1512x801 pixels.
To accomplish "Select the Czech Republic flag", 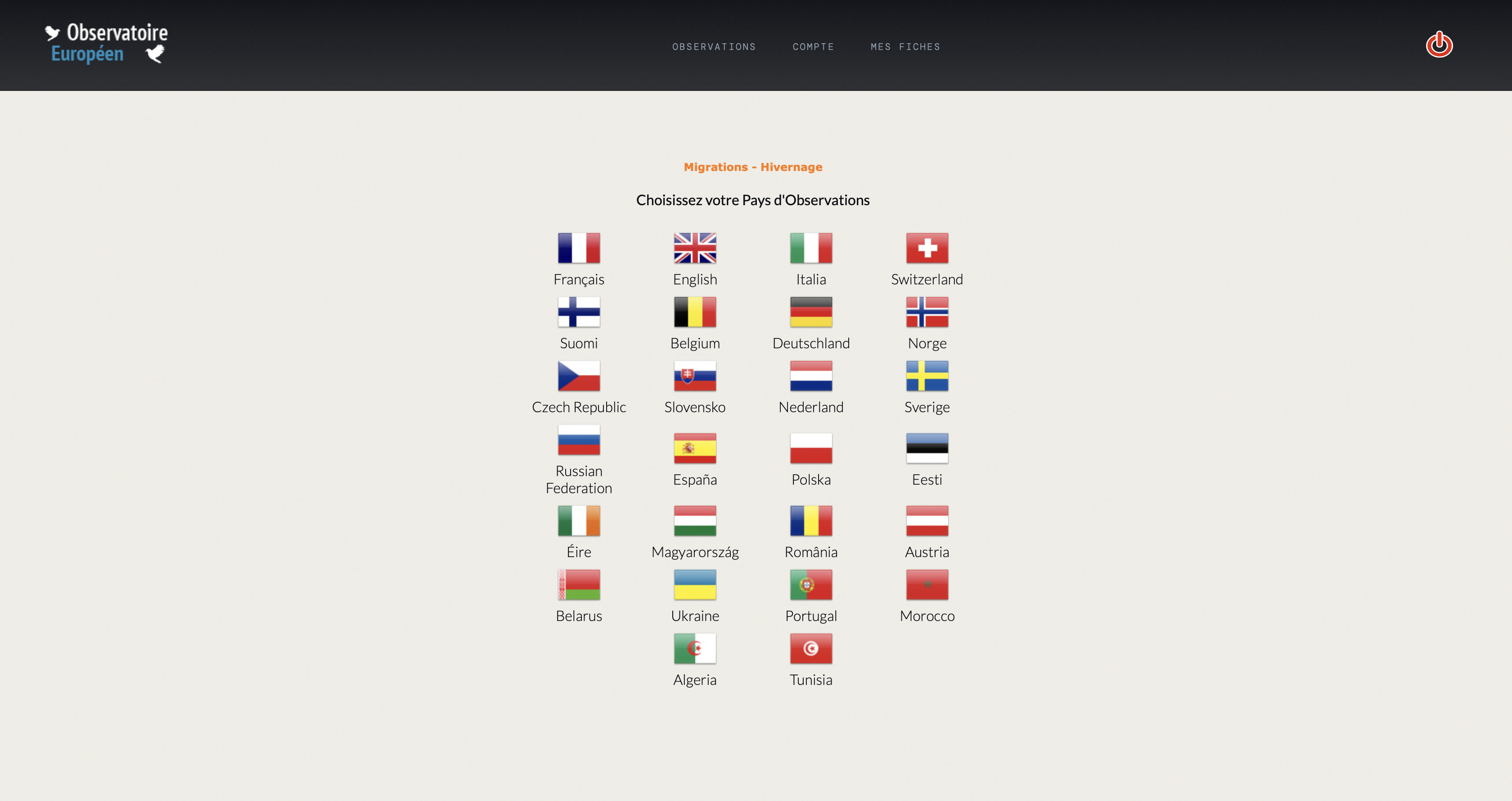I will (x=579, y=376).
